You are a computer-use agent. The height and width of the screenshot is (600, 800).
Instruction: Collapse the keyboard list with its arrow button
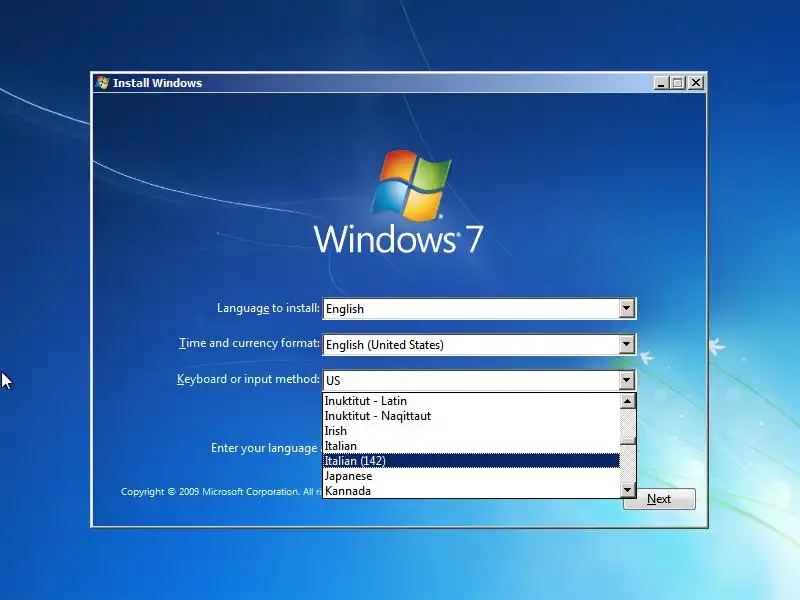tap(627, 380)
